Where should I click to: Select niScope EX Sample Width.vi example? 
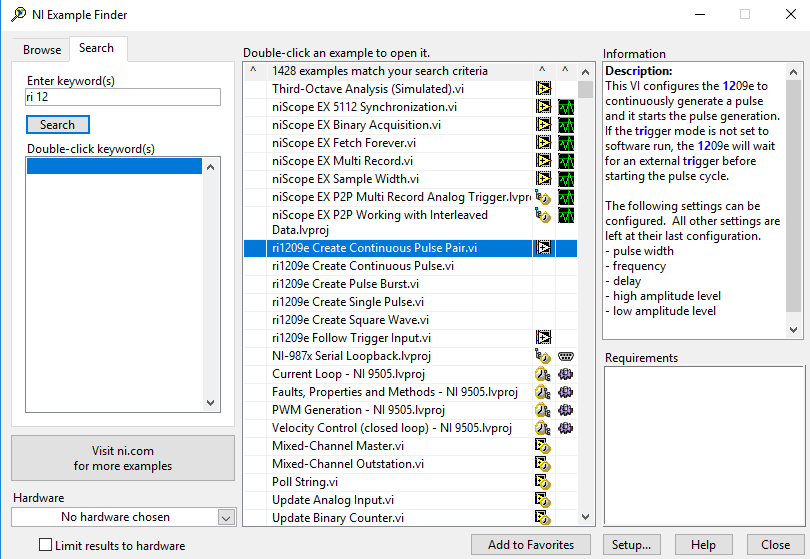(346, 179)
